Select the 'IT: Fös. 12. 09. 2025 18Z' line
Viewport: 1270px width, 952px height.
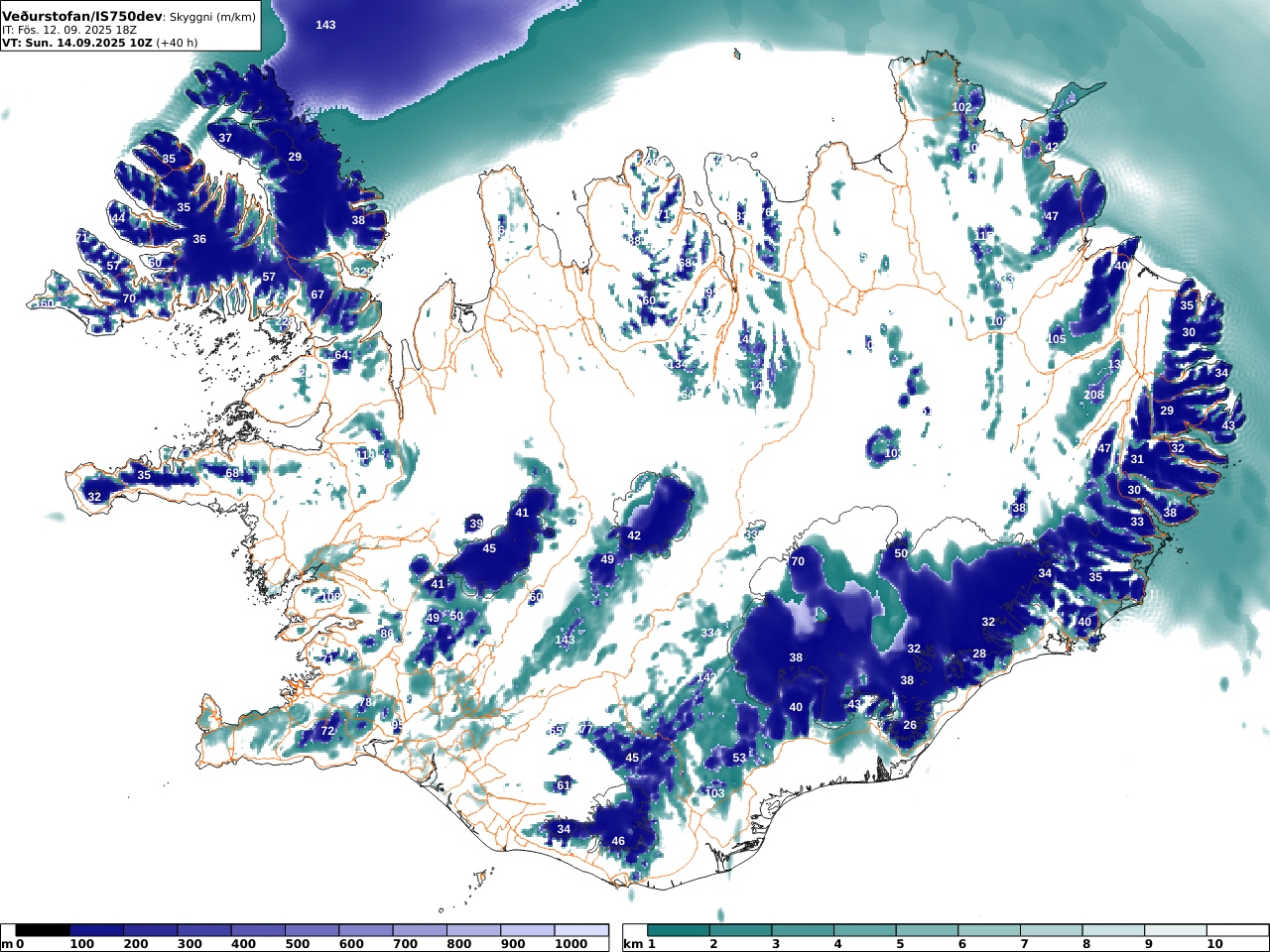[x=69, y=30]
